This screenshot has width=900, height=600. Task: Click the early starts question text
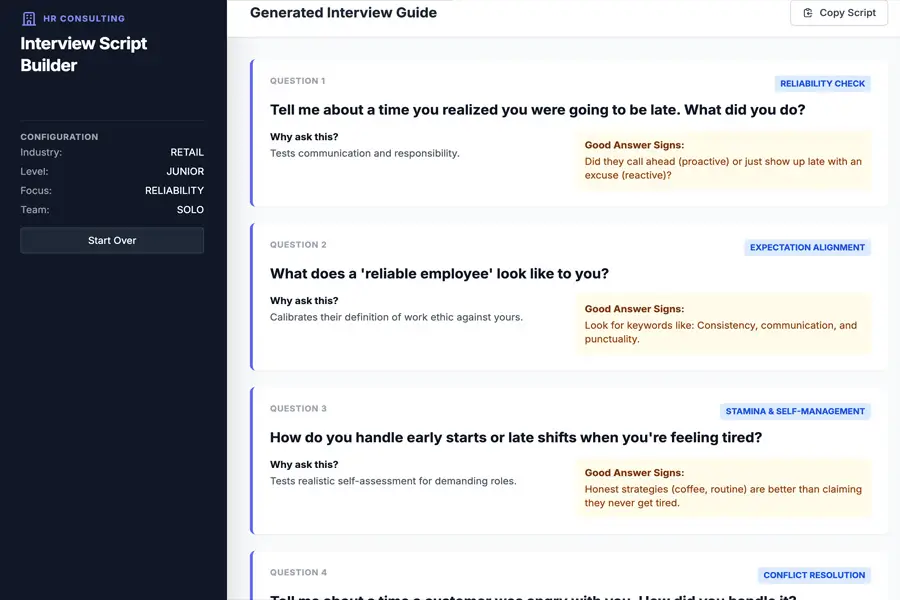(x=516, y=438)
